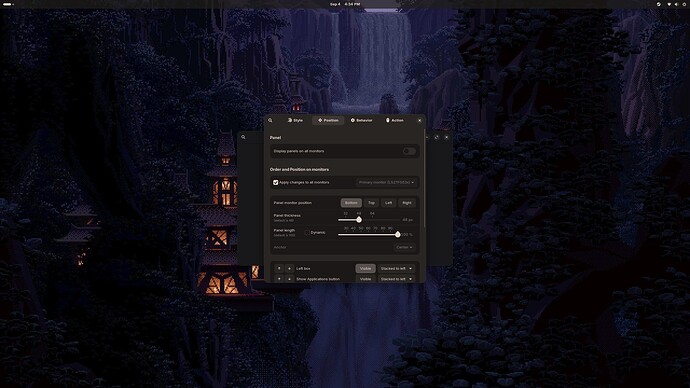Open the Activities indicator in top bar
The width and height of the screenshot is (690, 388).
pyautogui.click(x=8, y=4)
